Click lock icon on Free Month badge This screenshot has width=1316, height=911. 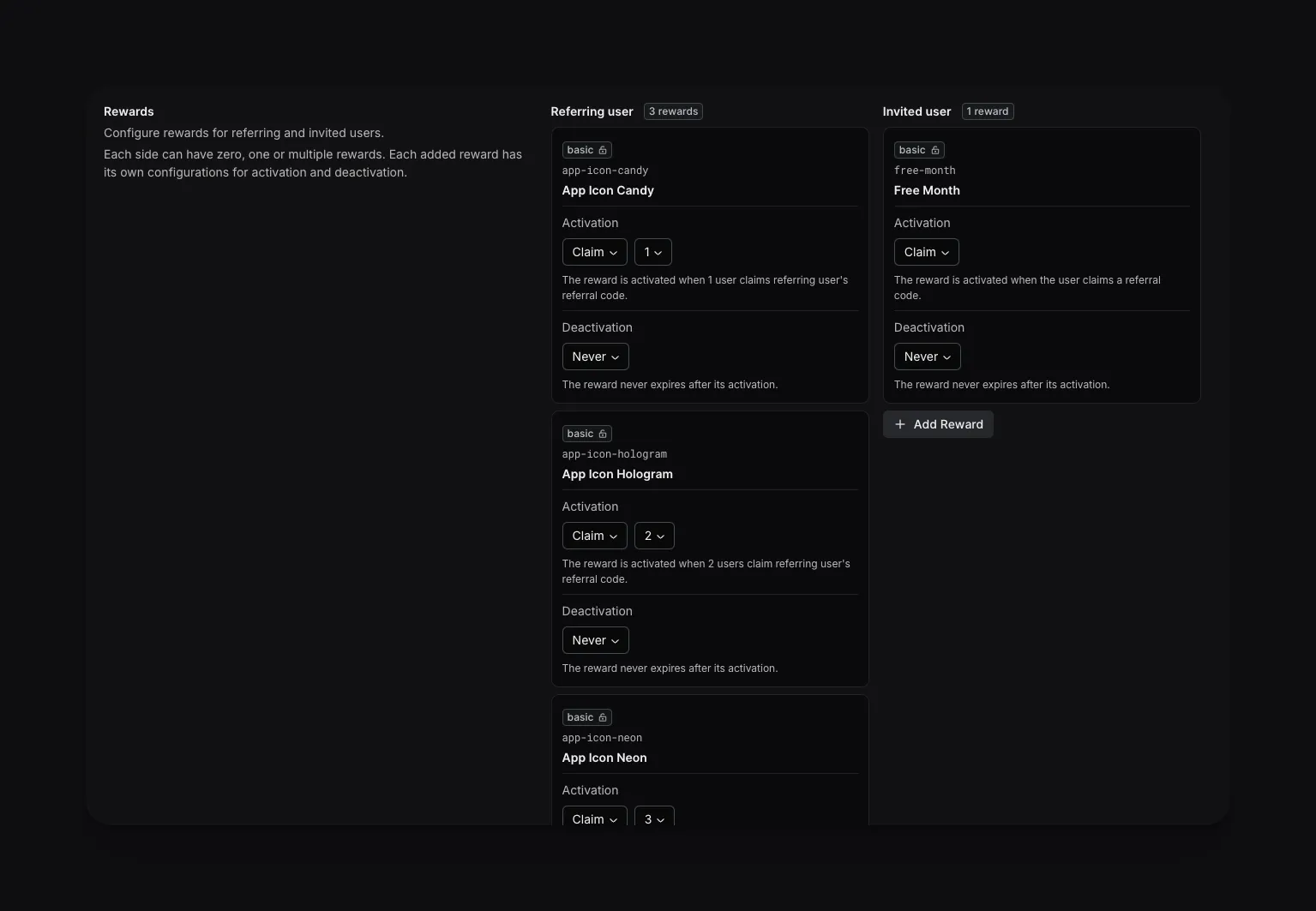coord(934,150)
